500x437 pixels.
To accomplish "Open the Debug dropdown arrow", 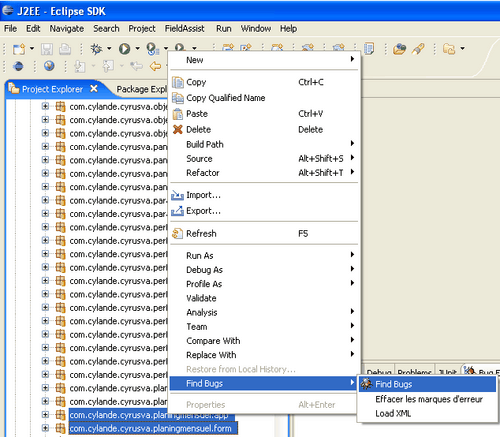I will (109, 48).
